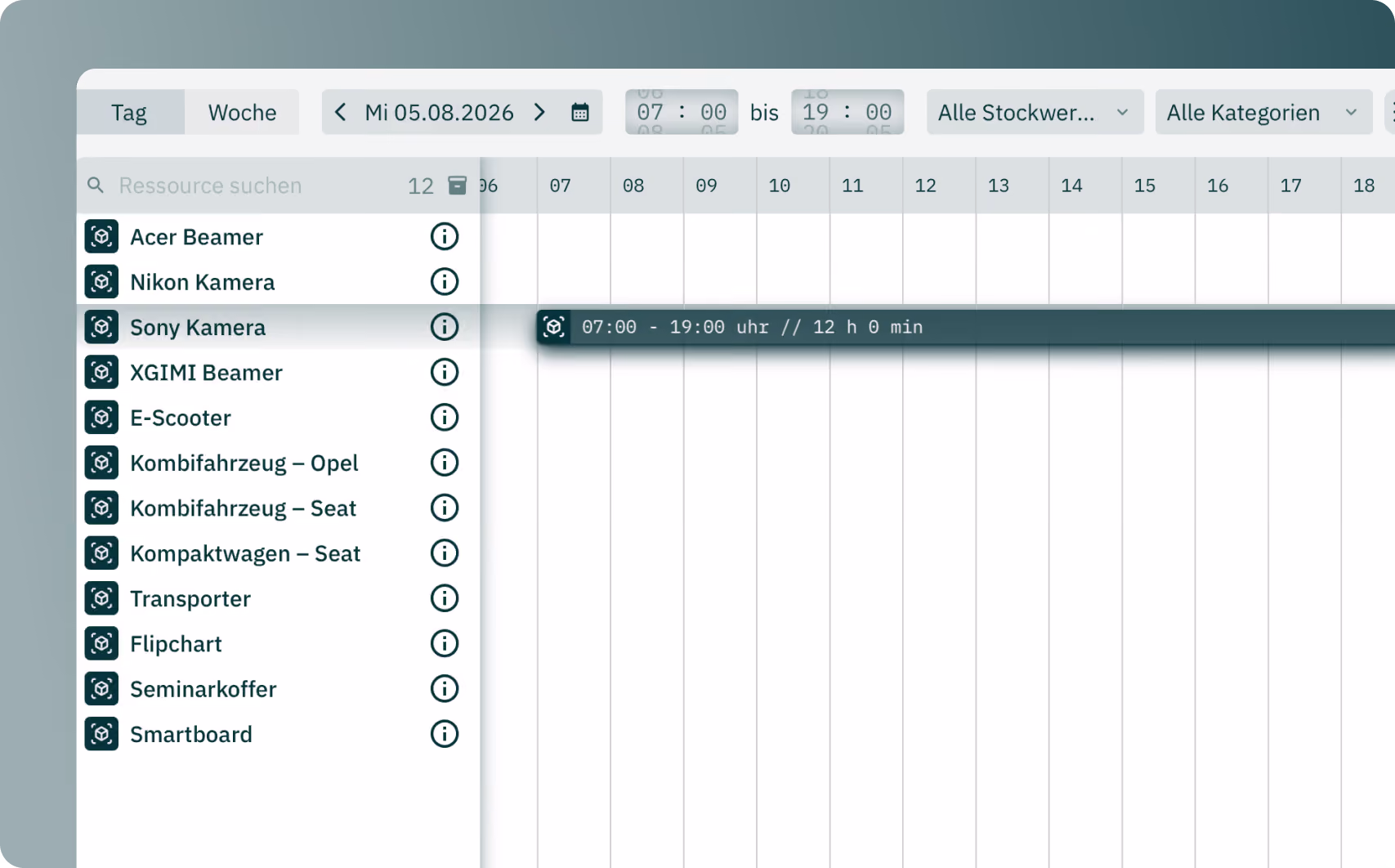Click the Smartboard info icon
This screenshot has width=1395, height=868.
pos(445,734)
